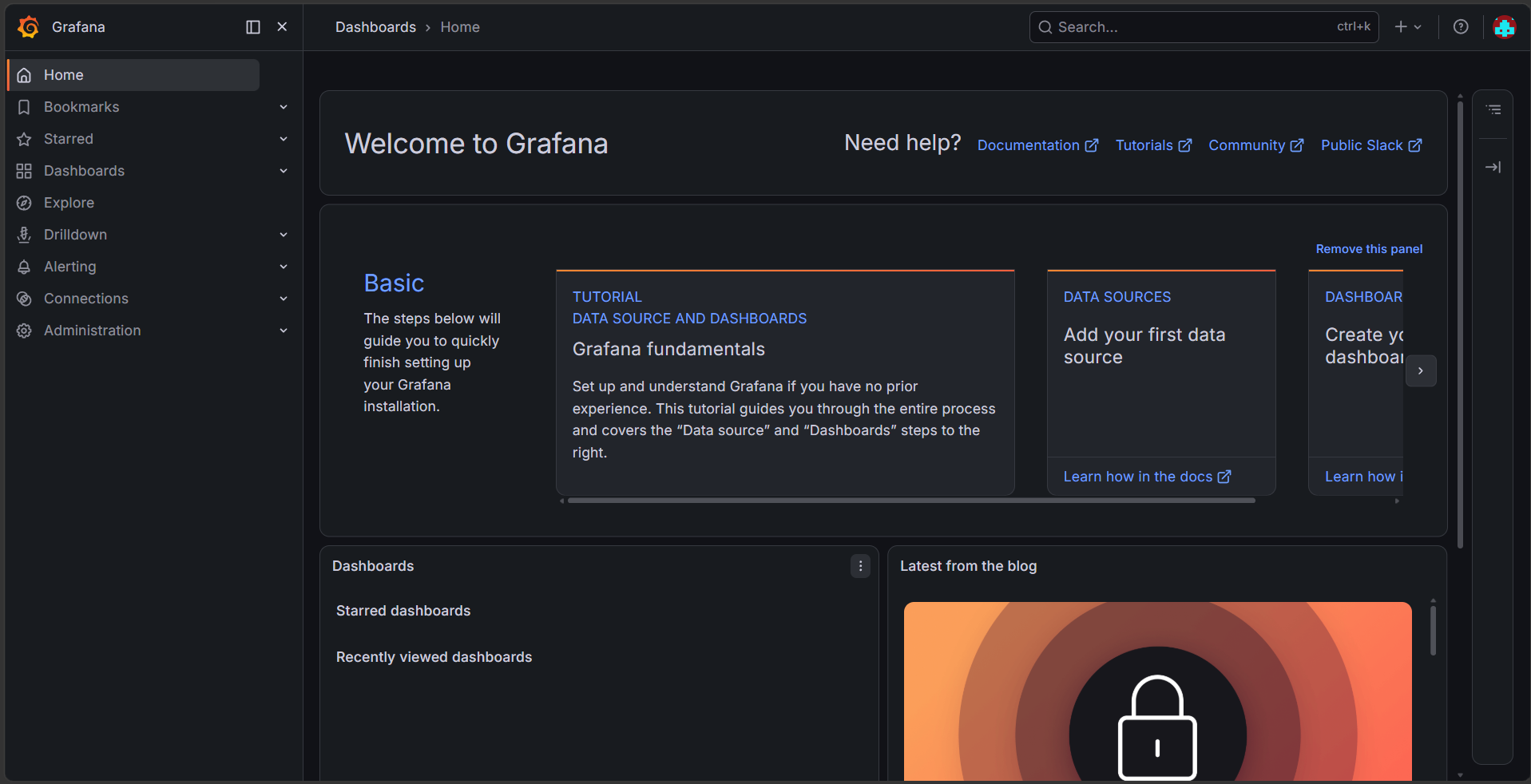Open the Bookmarks menu item
The height and width of the screenshot is (784, 1531).
point(81,107)
